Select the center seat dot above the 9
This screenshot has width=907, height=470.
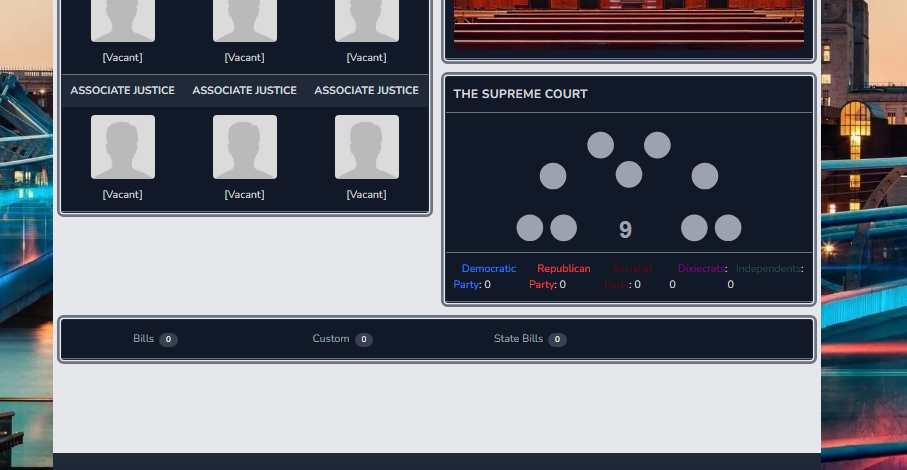pos(629,174)
